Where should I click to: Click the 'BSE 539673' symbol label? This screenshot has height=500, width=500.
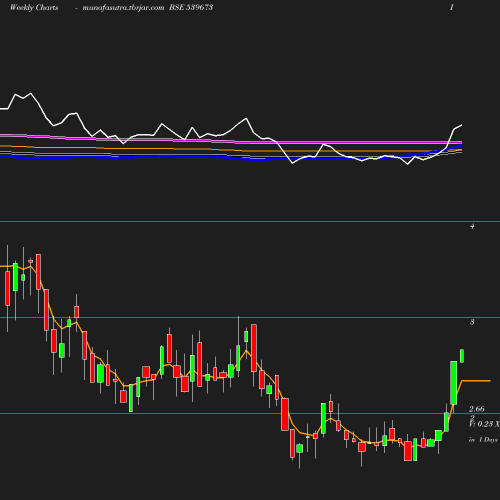(x=191, y=7)
